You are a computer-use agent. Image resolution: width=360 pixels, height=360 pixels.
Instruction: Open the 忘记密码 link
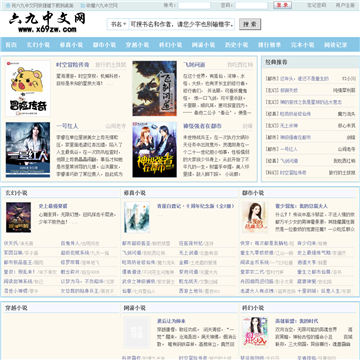317,5
